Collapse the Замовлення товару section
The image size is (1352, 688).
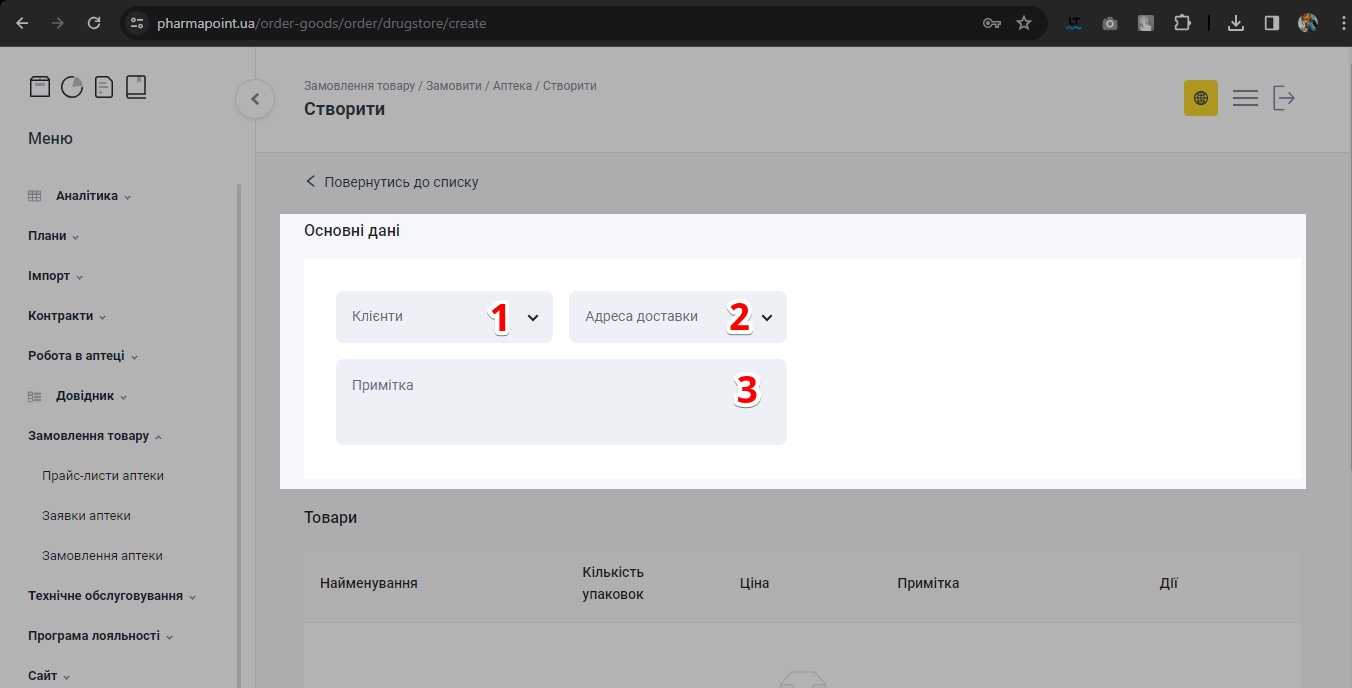tap(89, 436)
